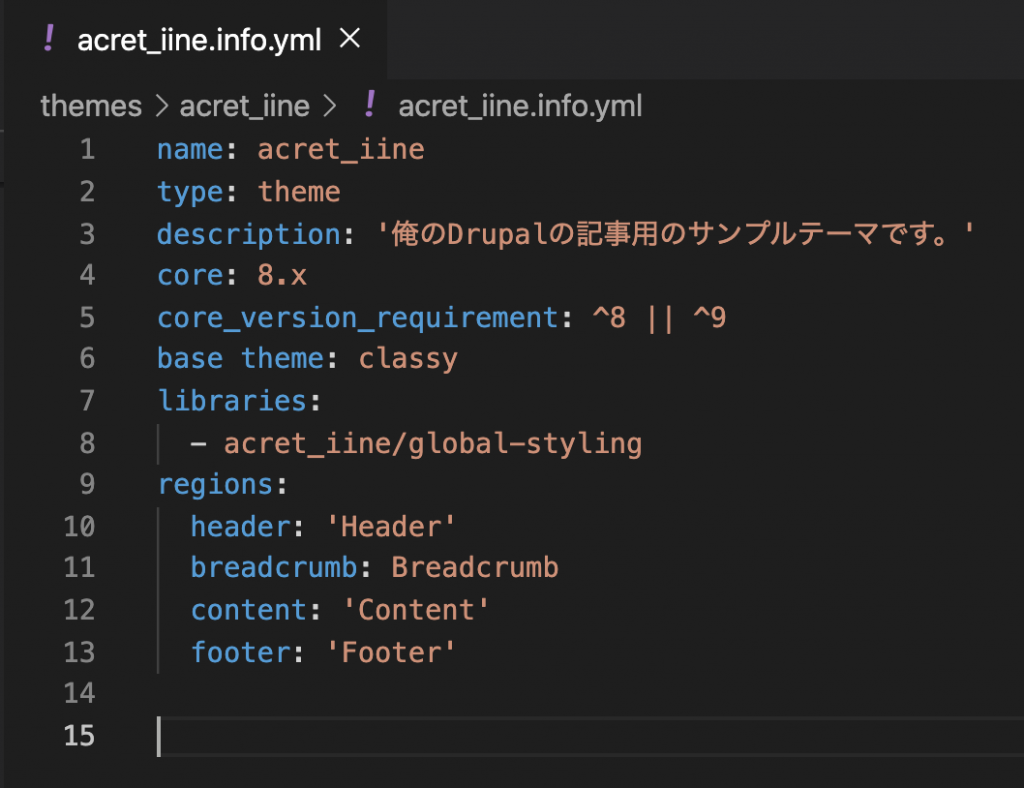Viewport: 1024px width, 788px height.
Task: Click line number 14 in gutter
Action: pos(80,693)
